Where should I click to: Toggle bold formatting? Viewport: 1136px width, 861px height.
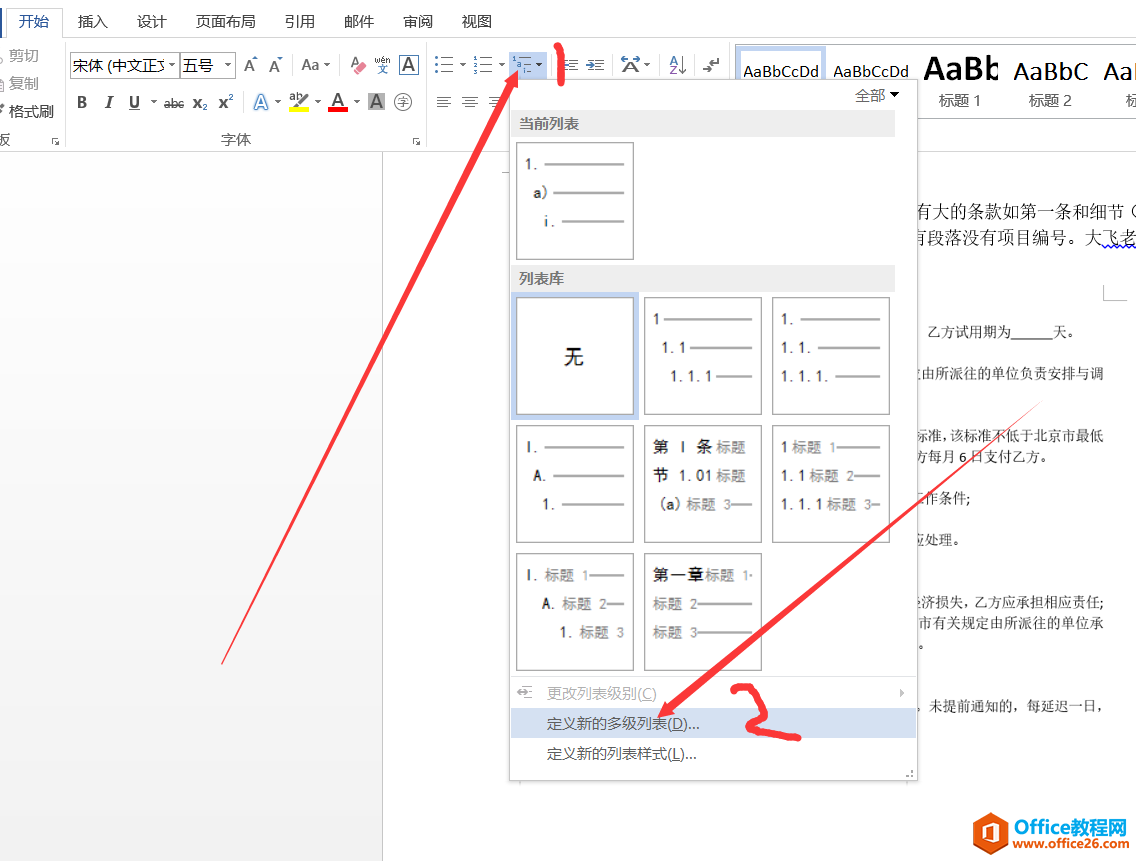[x=82, y=102]
